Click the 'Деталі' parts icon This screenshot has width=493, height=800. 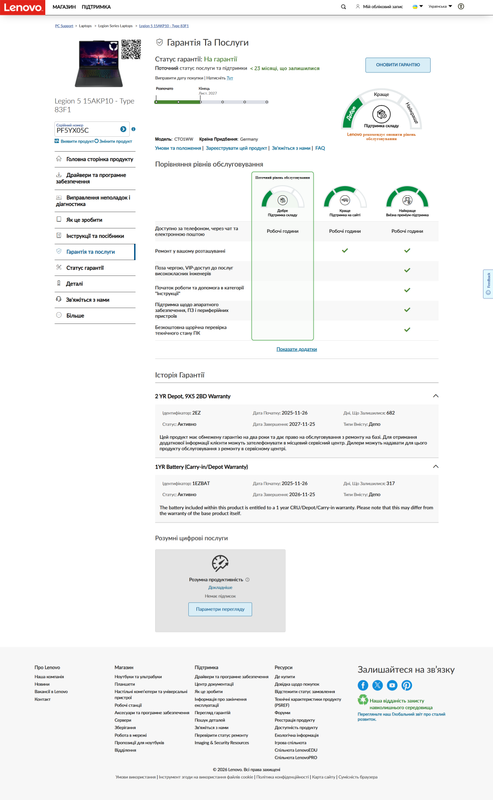59,283
